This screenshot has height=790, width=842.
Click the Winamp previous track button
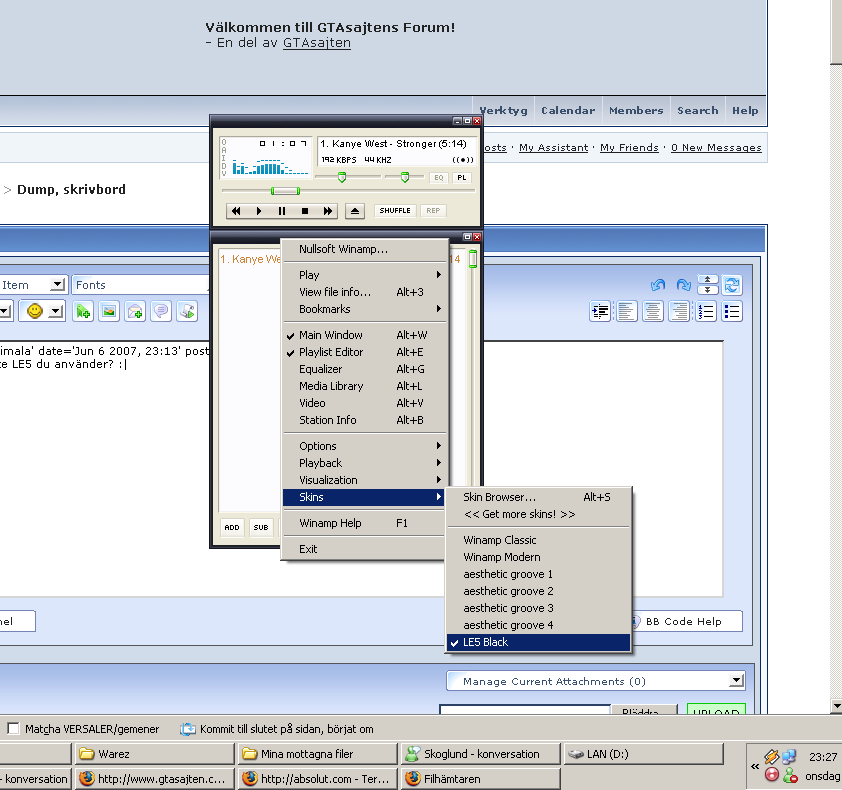tap(236, 211)
